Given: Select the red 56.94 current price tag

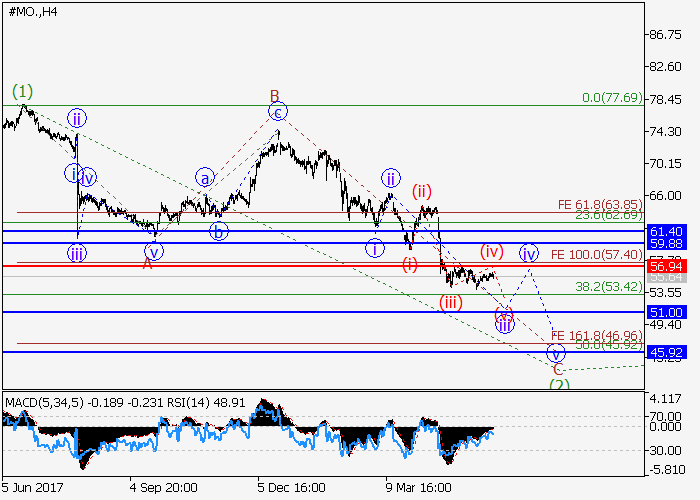Looking at the screenshot, I should pyautogui.click(x=665, y=267).
